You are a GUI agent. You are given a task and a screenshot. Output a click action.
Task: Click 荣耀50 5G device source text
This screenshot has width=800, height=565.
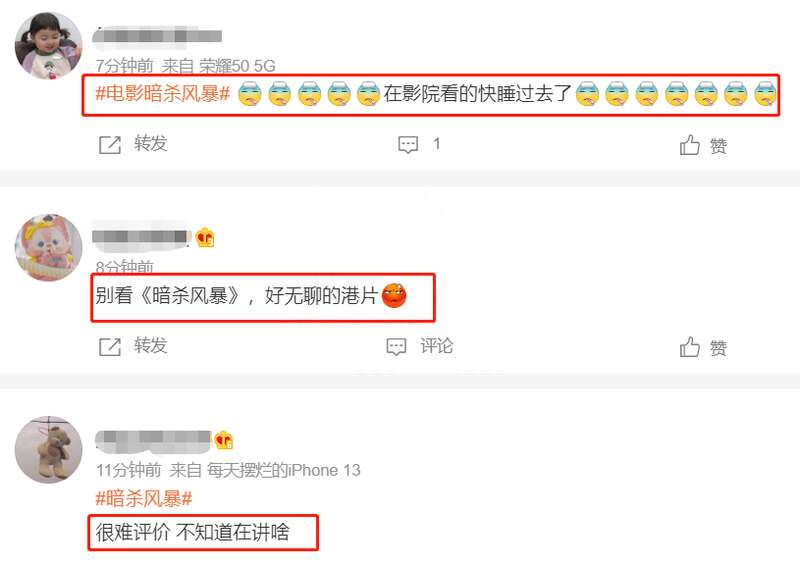(x=237, y=66)
